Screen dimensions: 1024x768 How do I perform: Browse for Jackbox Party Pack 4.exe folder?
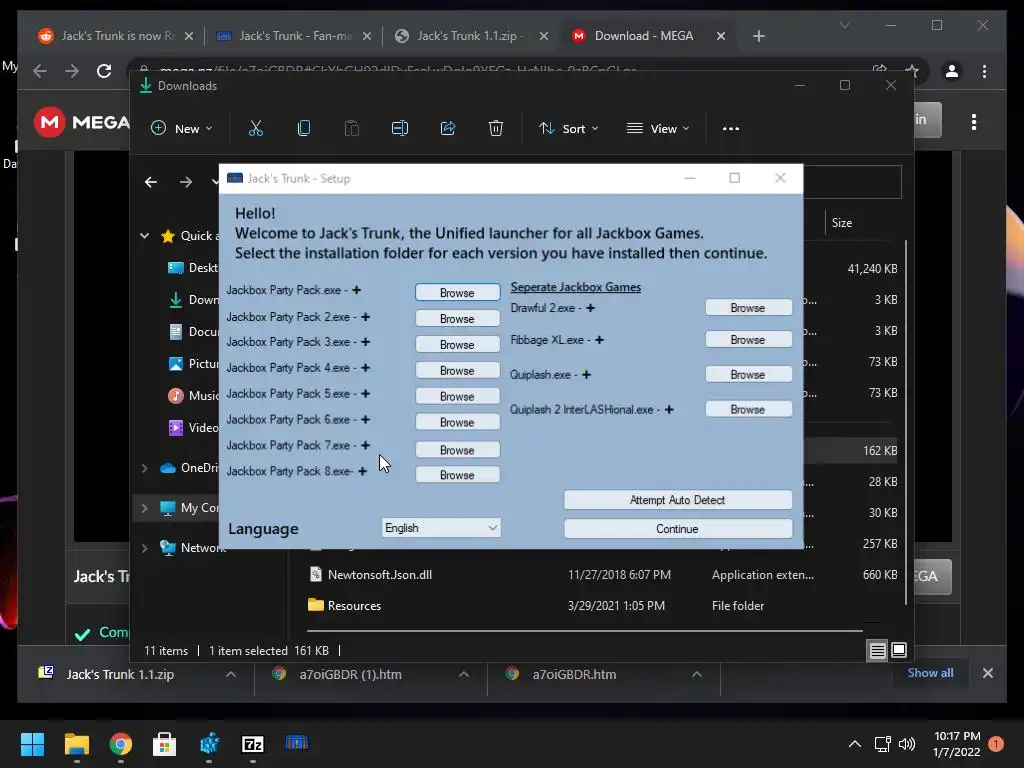coord(457,370)
